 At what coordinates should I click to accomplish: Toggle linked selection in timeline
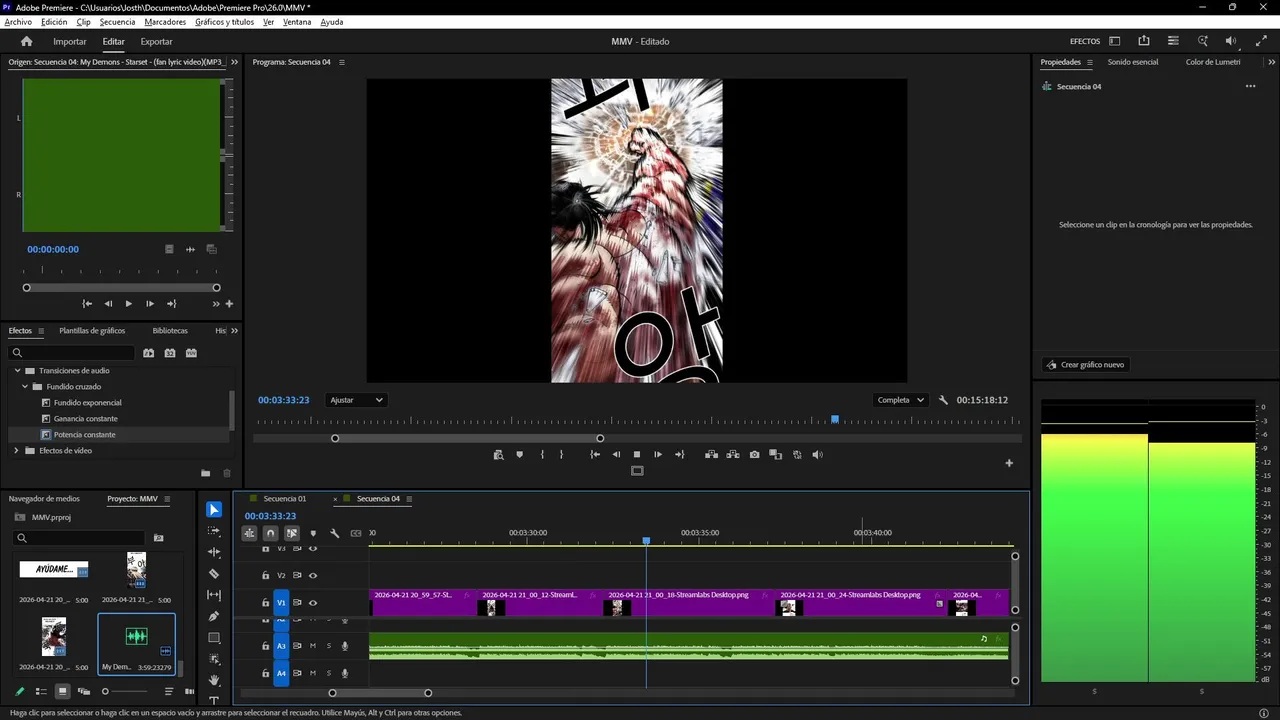click(x=292, y=533)
